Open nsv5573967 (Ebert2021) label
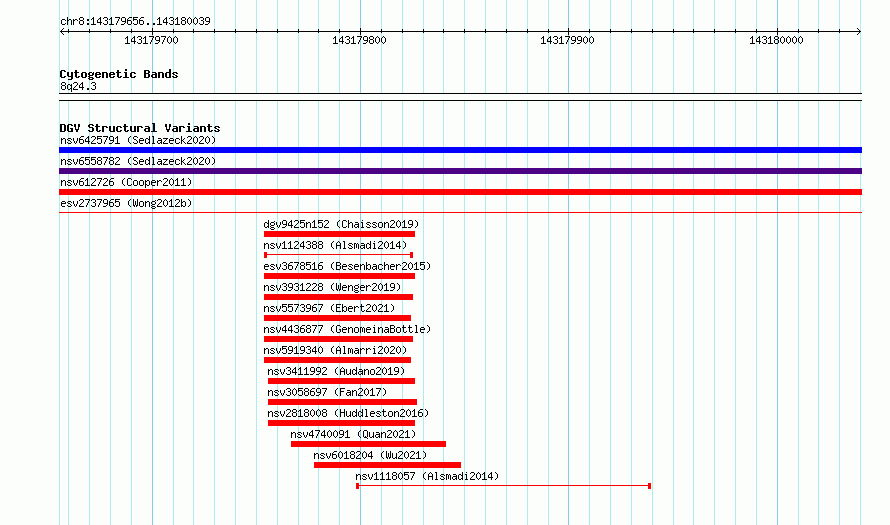Screen dimensions: 890x525 [329, 308]
